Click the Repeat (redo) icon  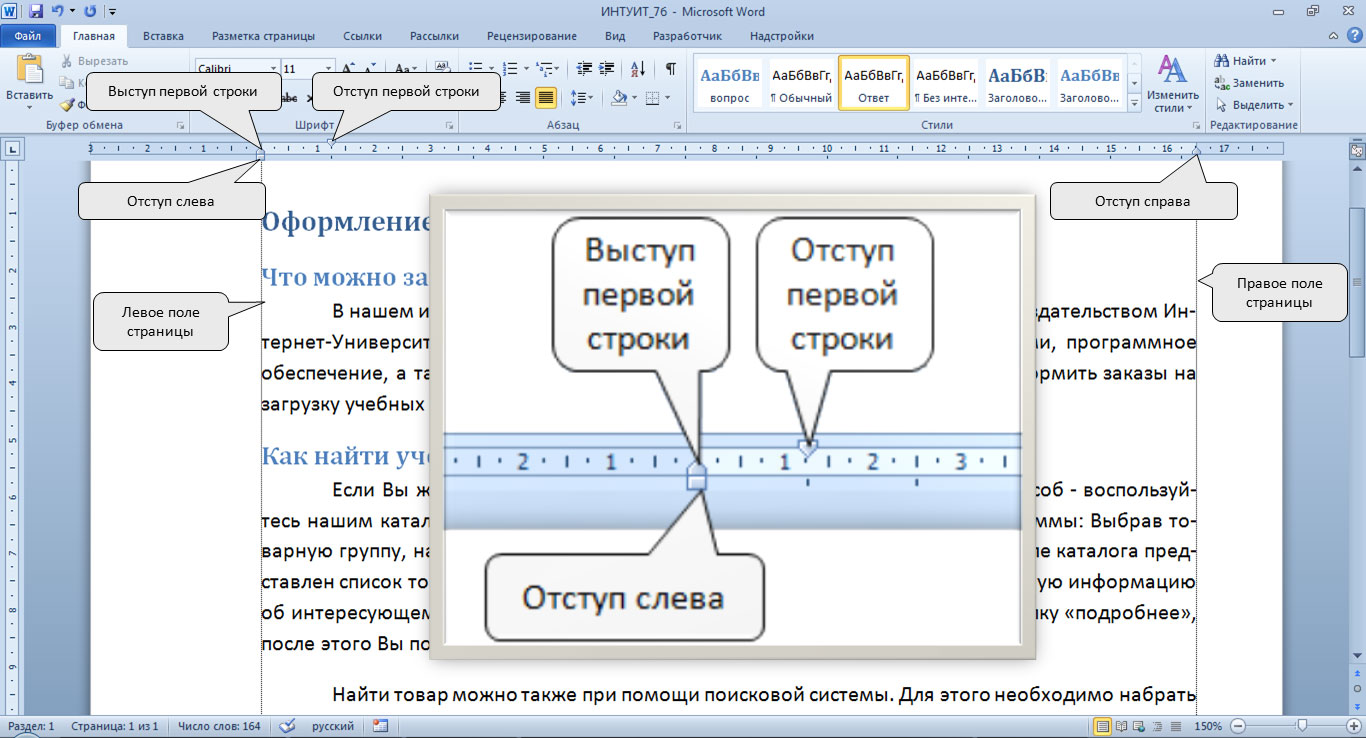click(x=91, y=12)
